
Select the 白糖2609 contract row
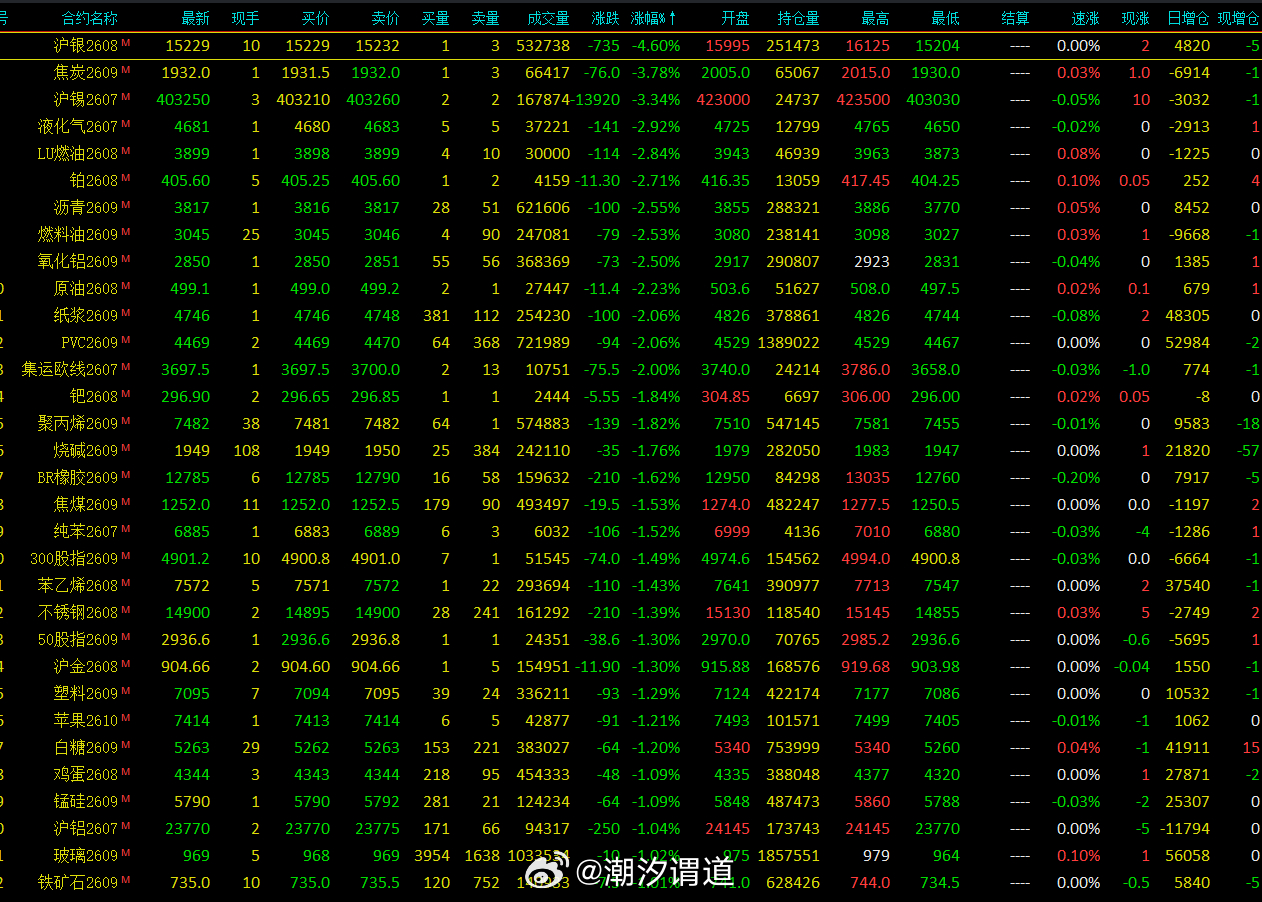(631, 747)
